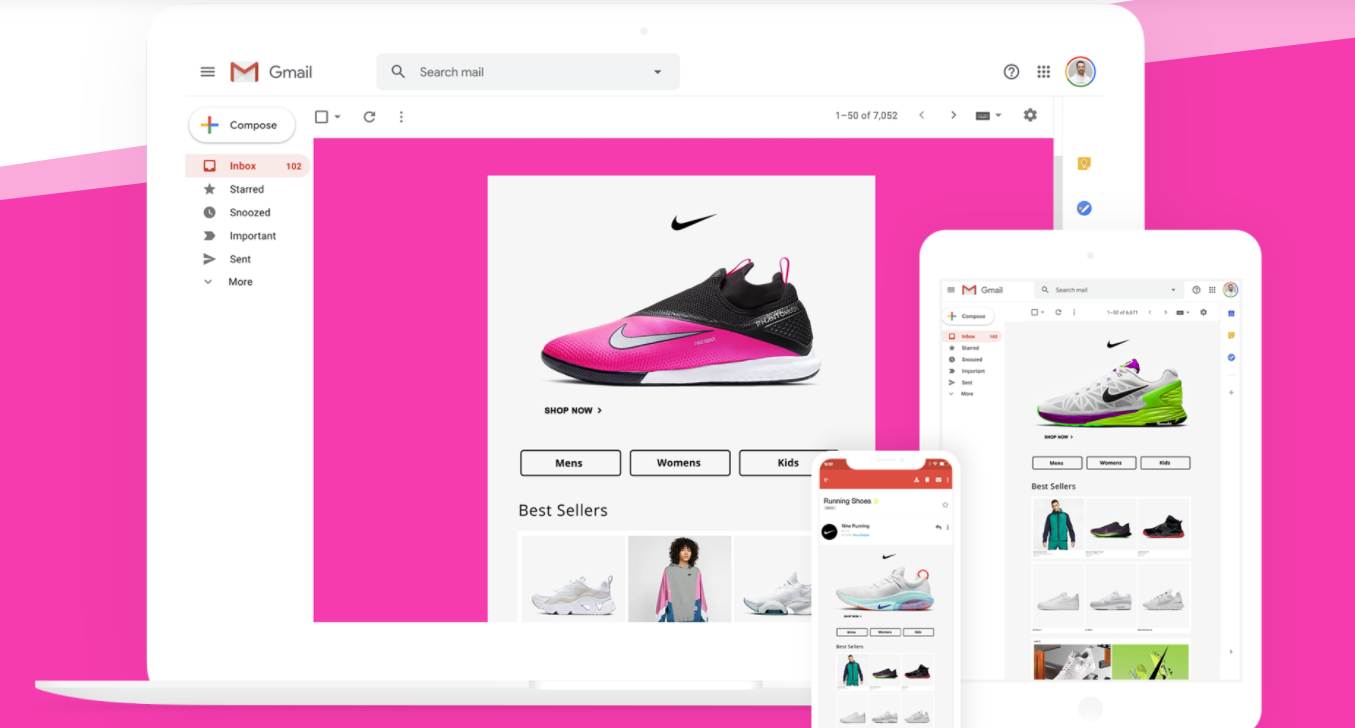Open the account avatar on the laptop Gmail
This screenshot has width=1355, height=728.
(1080, 71)
